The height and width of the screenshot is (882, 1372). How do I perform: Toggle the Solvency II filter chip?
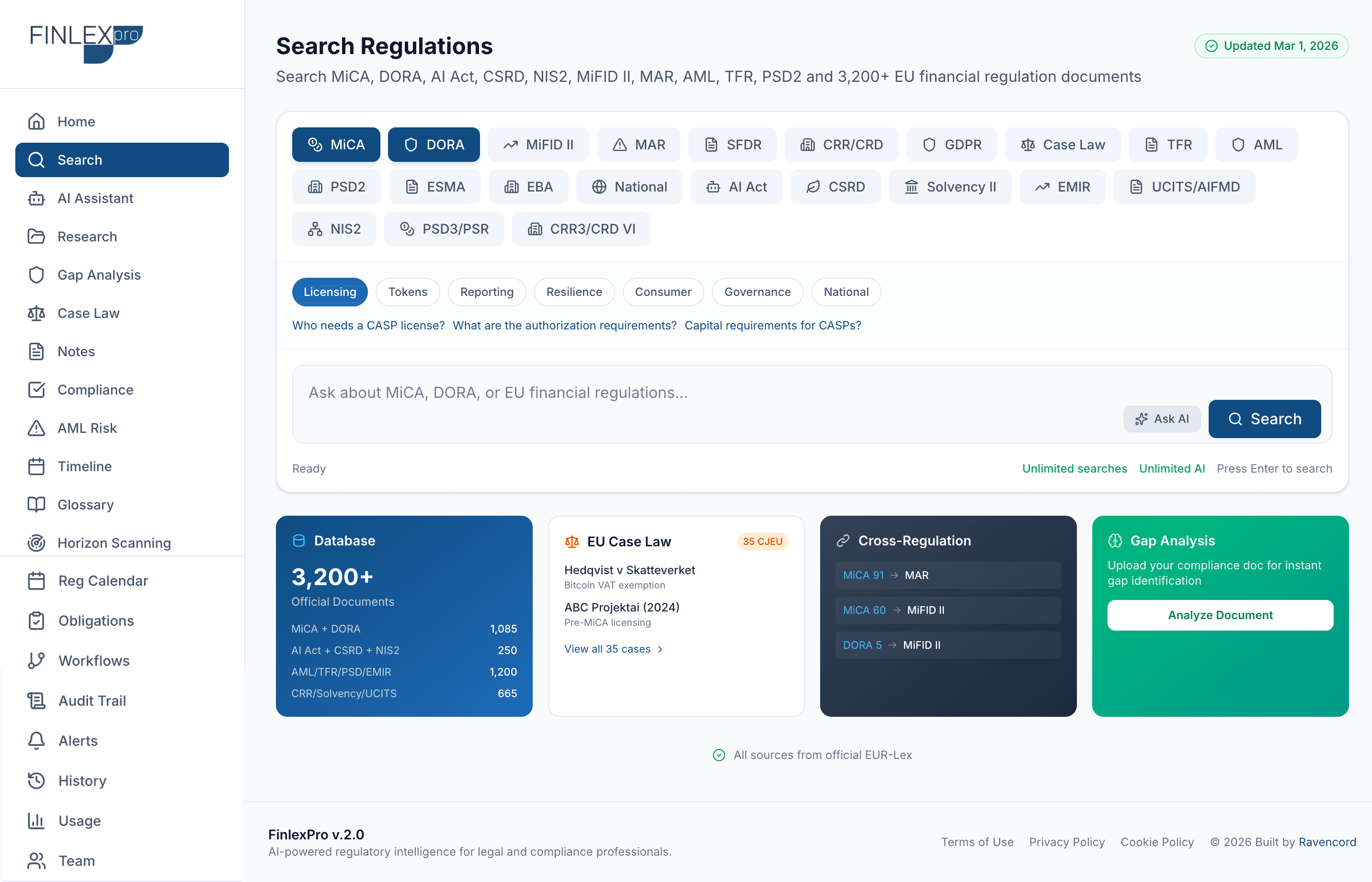pyautogui.click(x=949, y=187)
